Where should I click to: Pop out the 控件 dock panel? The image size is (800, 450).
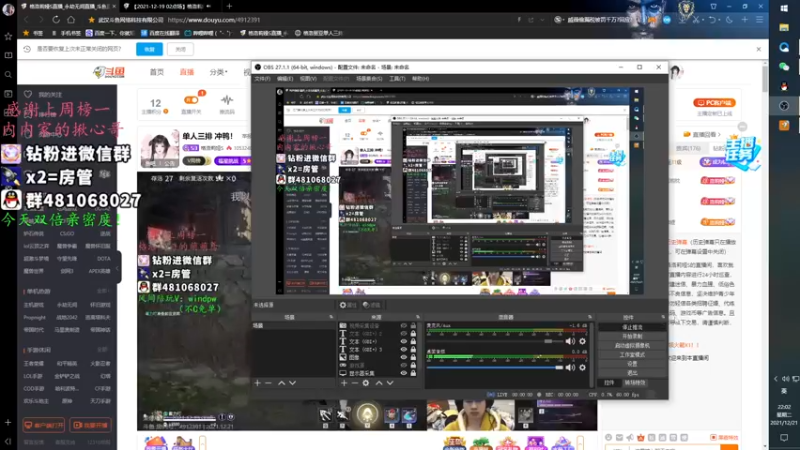pyautogui.click(x=663, y=317)
